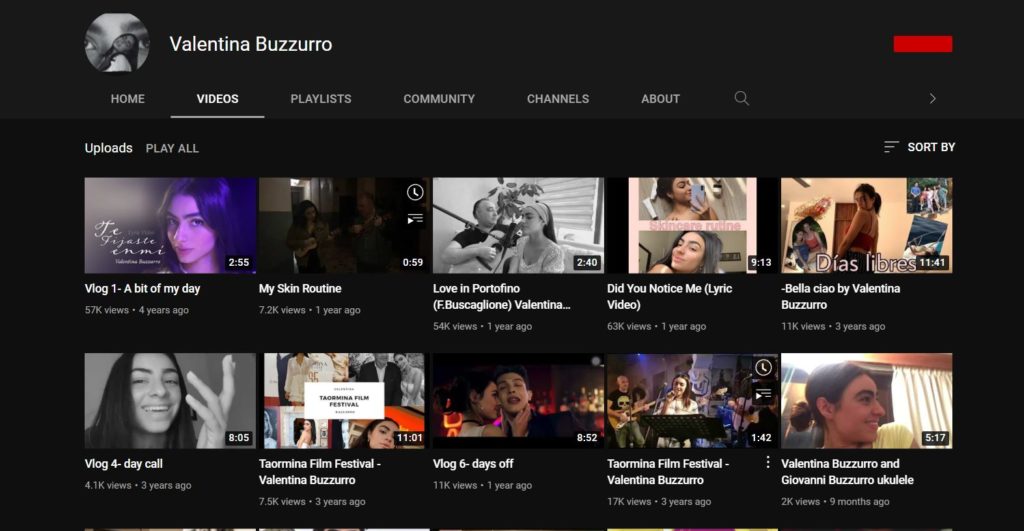Open Vlog 4- day call title
The image size is (1024, 531).
(123, 464)
